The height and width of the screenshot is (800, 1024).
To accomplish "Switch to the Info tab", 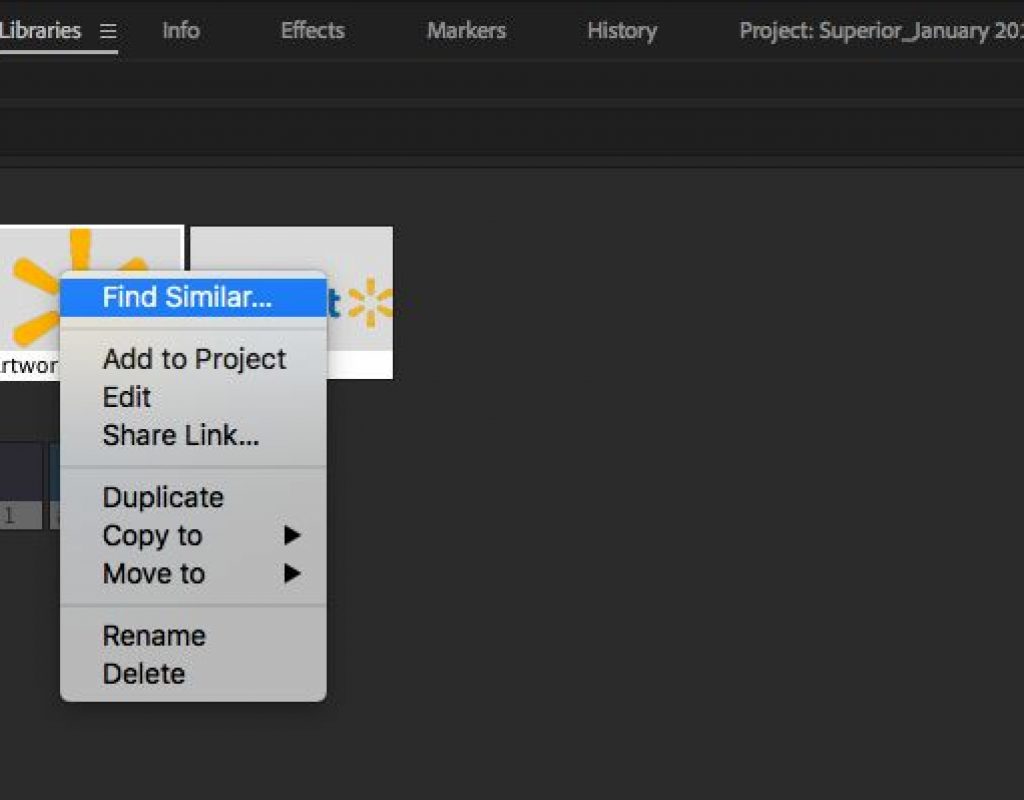I will (181, 31).
